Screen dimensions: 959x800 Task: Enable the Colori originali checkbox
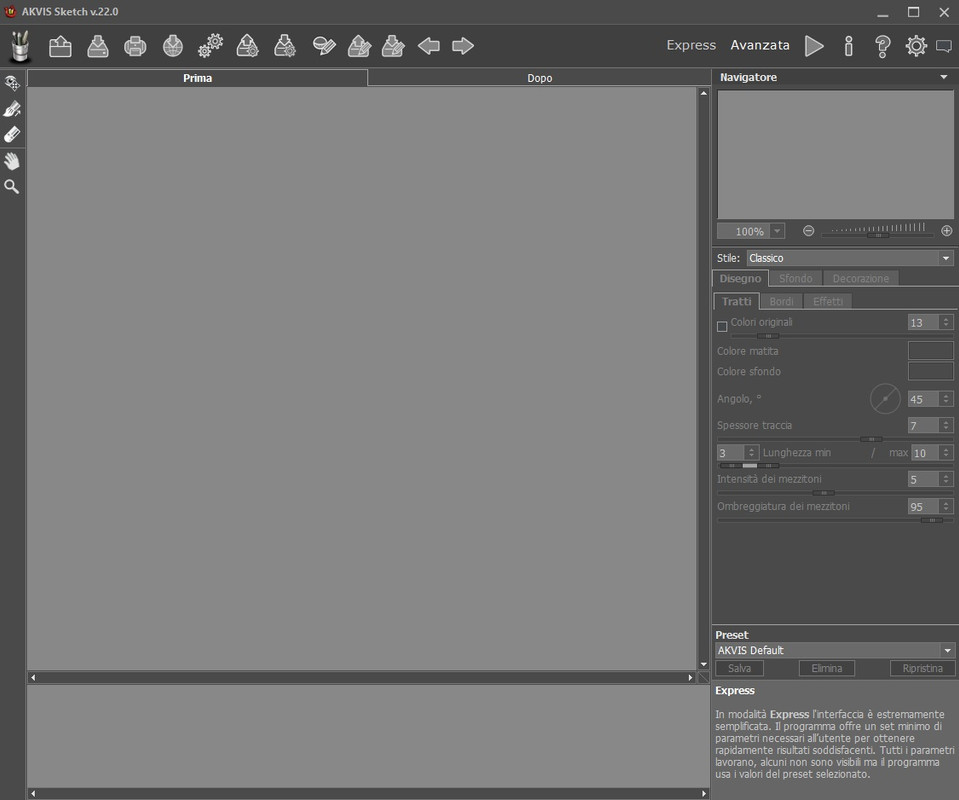coord(722,327)
